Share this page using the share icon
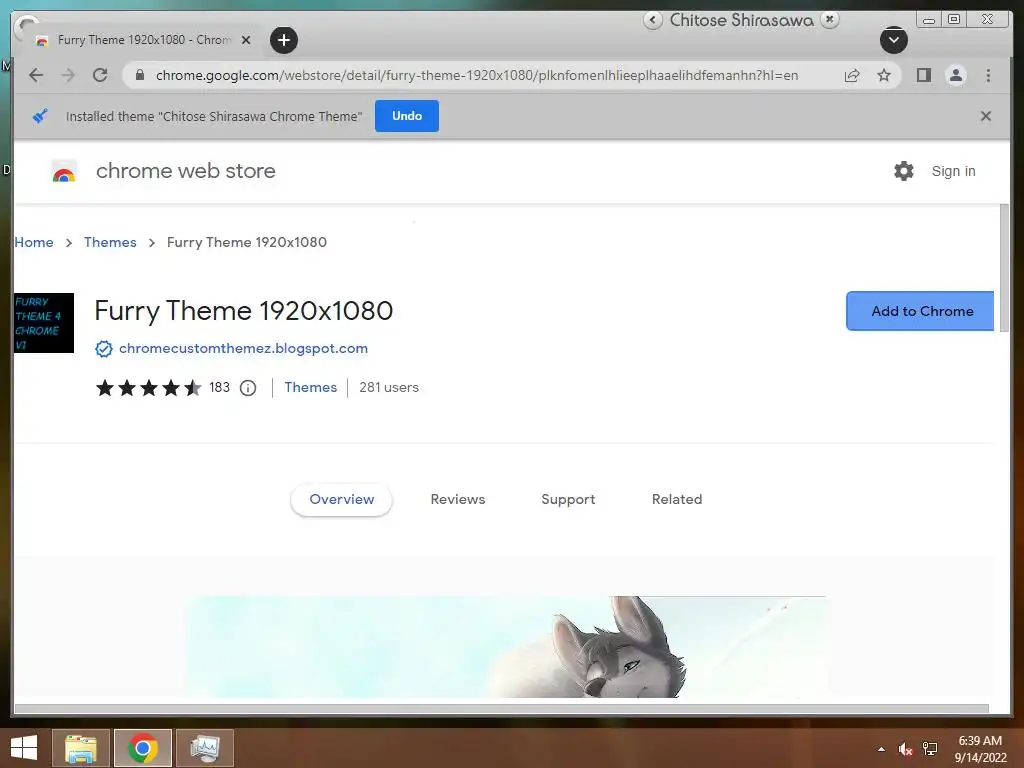This screenshot has height=768, width=1024. [x=852, y=75]
